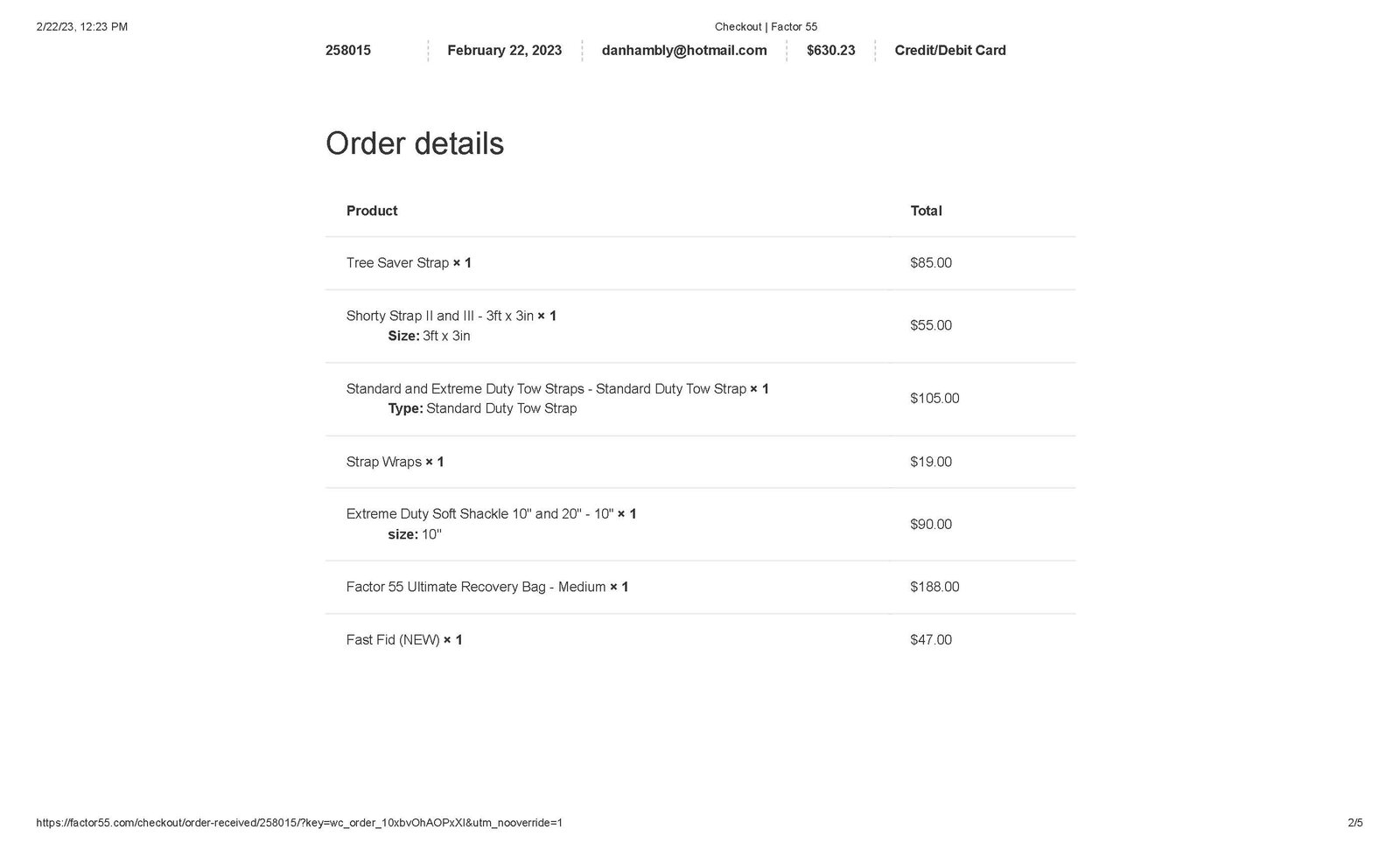The width and height of the screenshot is (1400, 850).
Task: Select the Credit/Debit Card payment method
Action: coord(949,51)
